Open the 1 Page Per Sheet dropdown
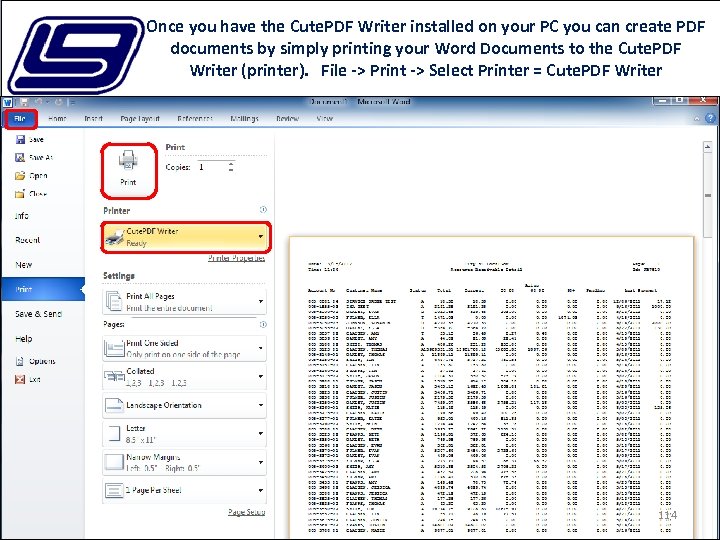This screenshot has height=540, width=720. pyautogui.click(x=184, y=490)
